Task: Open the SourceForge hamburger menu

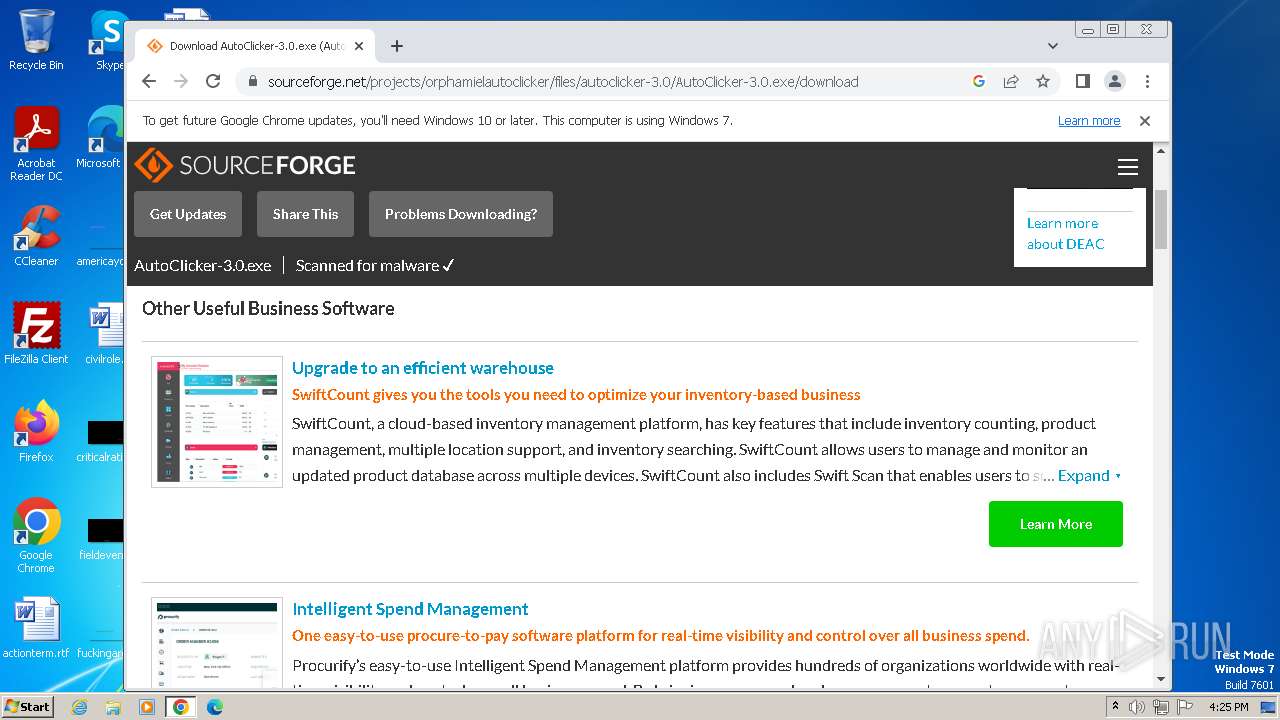Action: [1128, 167]
